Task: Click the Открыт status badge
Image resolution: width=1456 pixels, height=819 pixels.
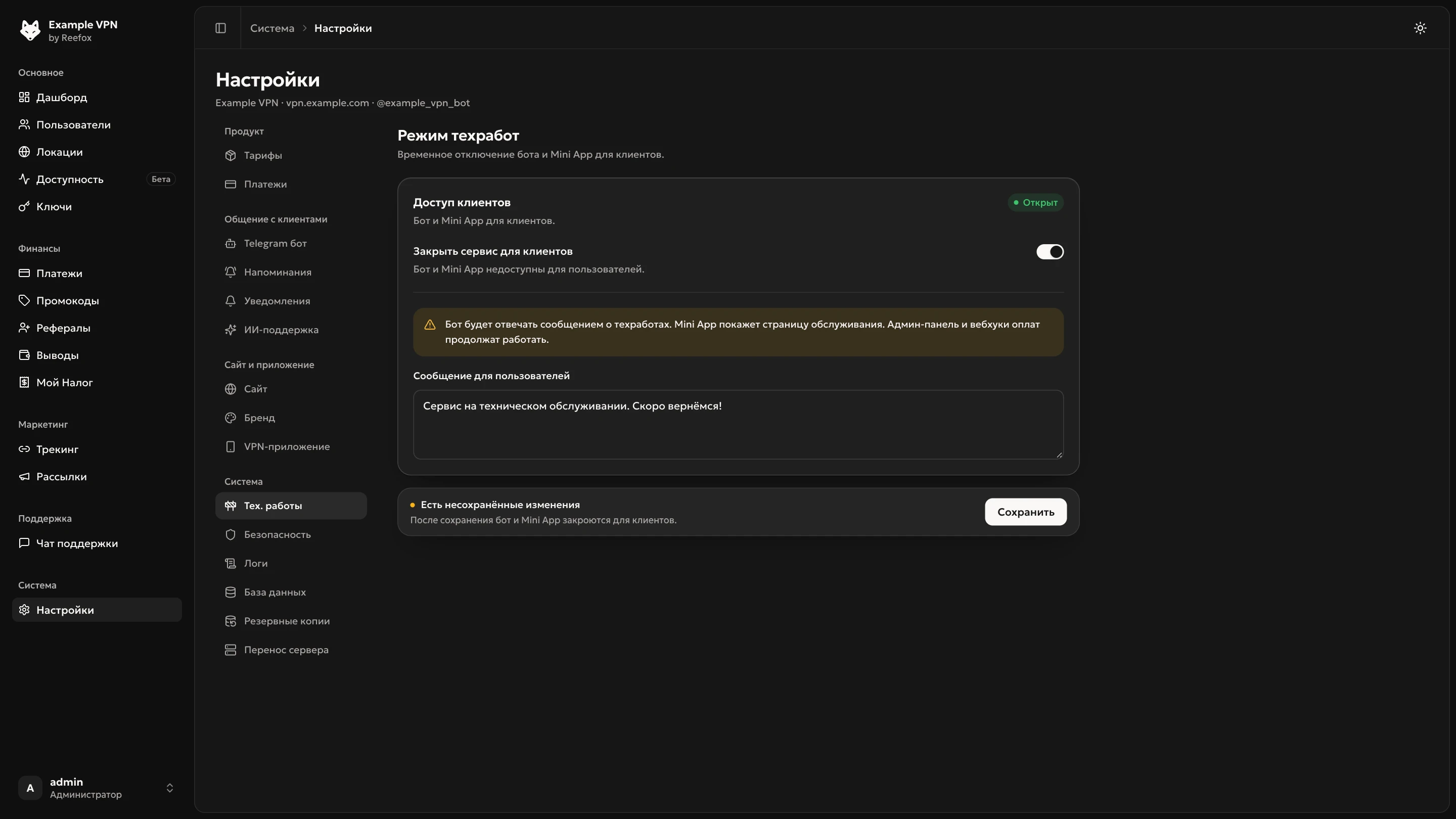Action: pos(1035,202)
